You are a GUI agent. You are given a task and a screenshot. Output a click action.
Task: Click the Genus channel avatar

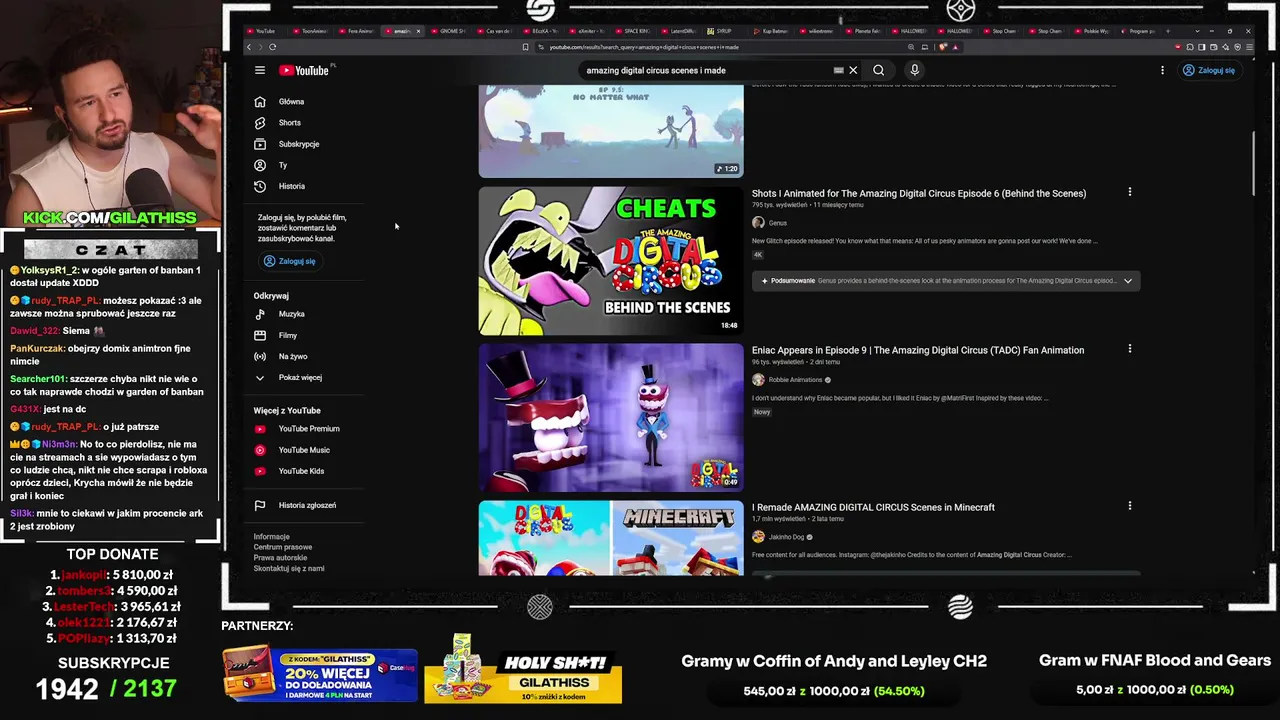(x=758, y=223)
